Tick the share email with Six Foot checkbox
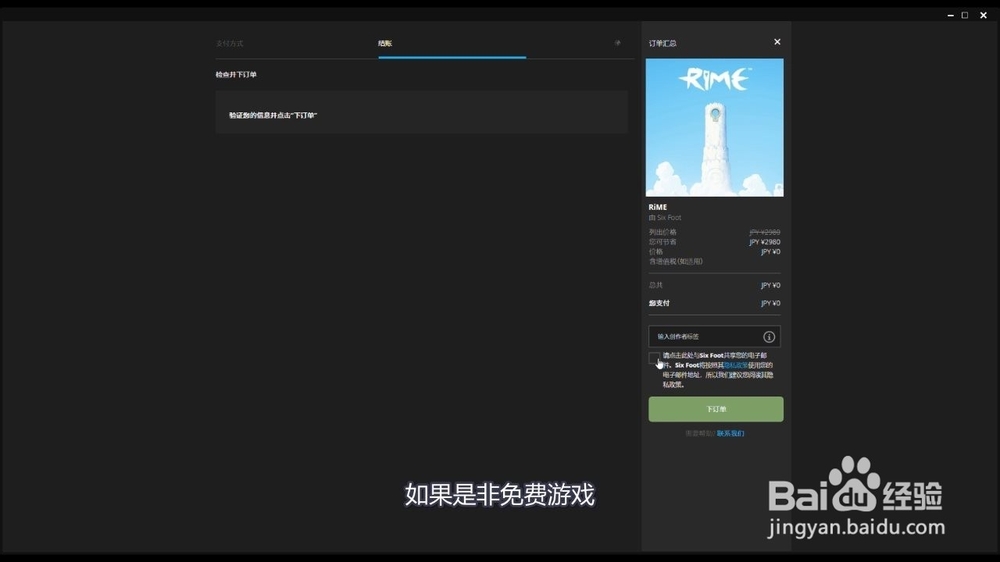Screen dimensions: 1000x562 (654, 358)
